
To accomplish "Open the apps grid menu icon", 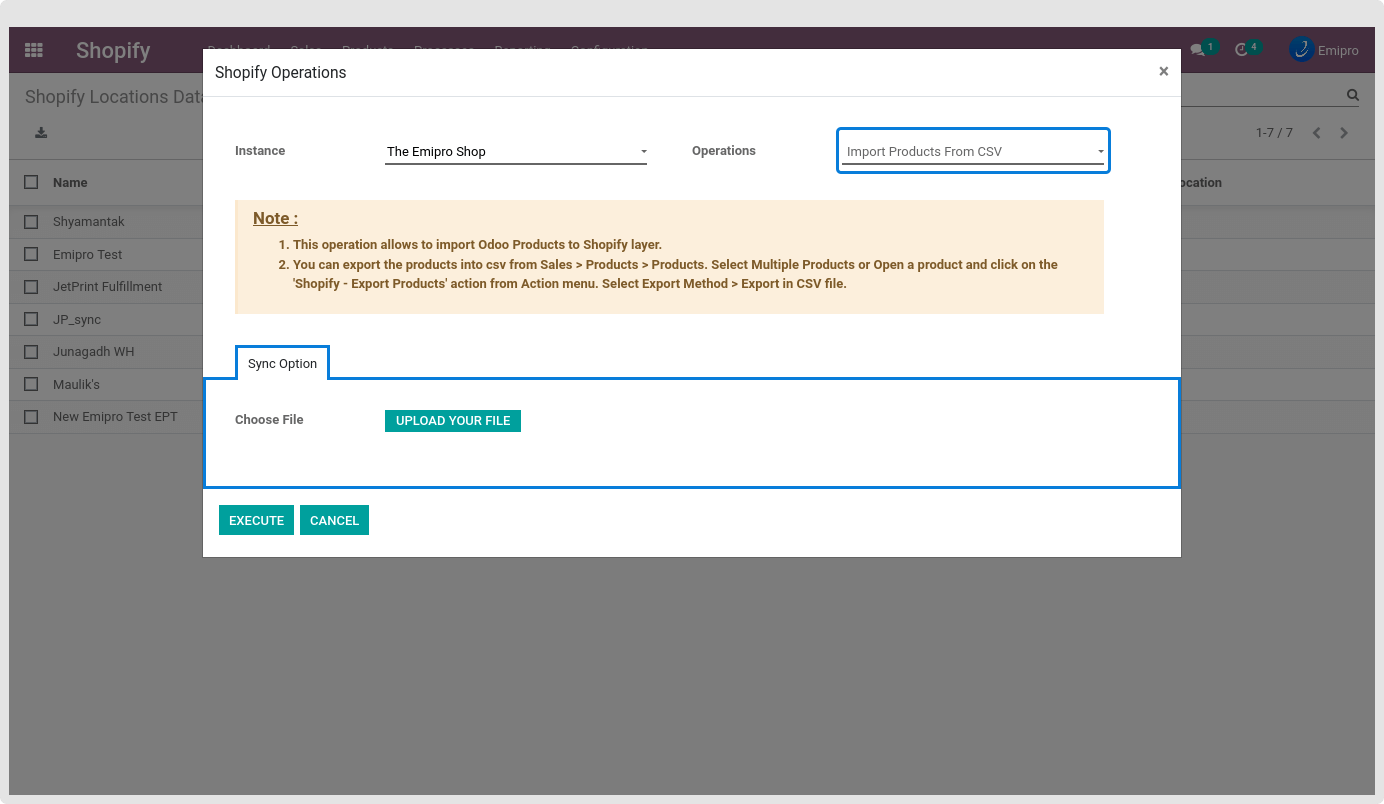I will click(x=34, y=50).
